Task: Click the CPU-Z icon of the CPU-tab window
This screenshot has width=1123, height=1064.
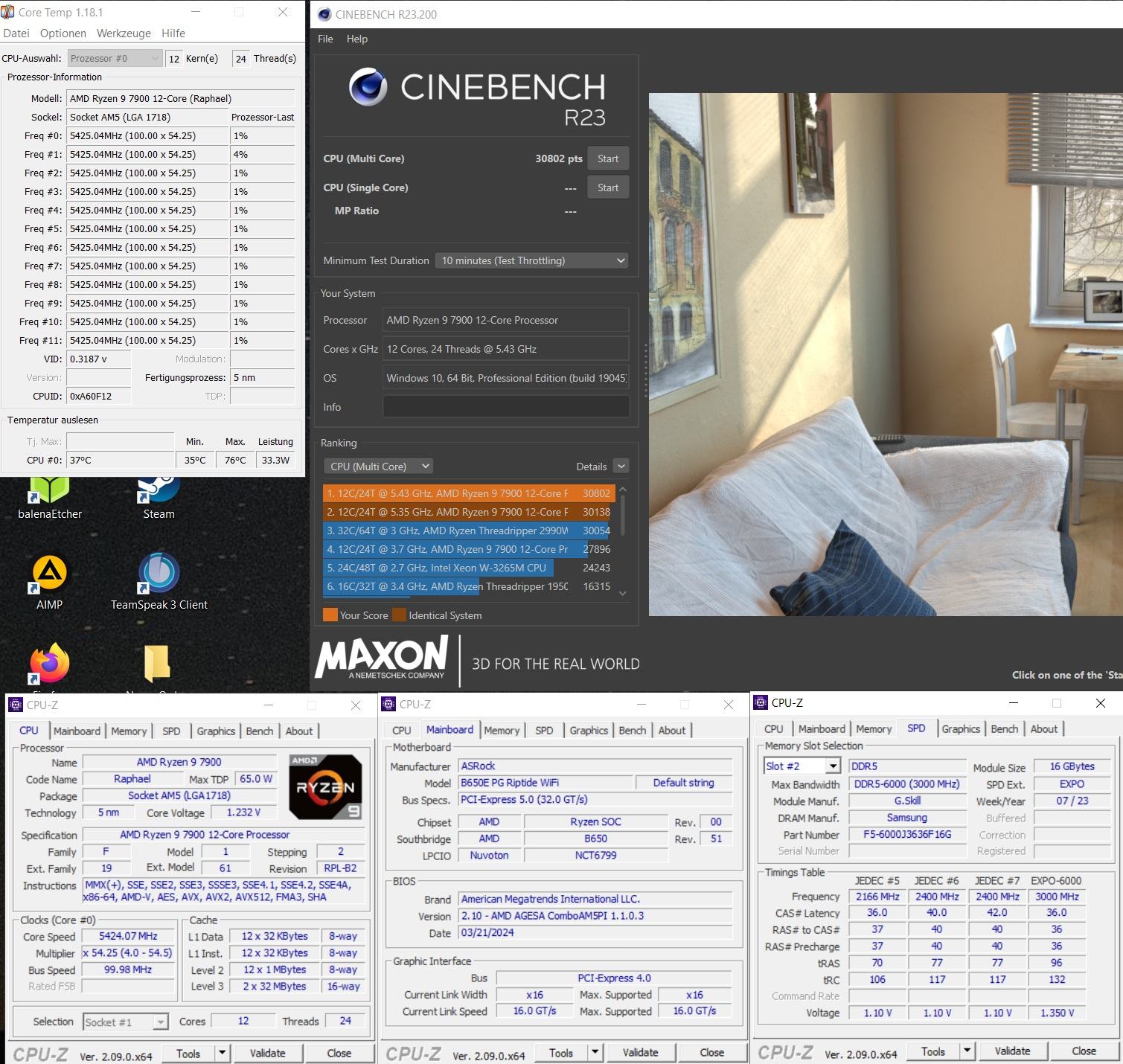Action: tap(15, 705)
